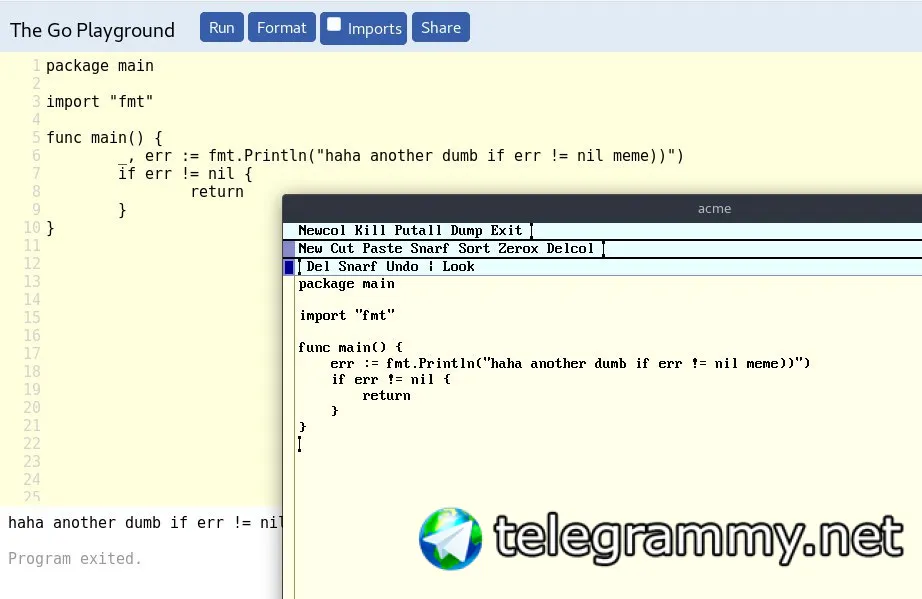Image resolution: width=922 pixels, height=599 pixels.
Task: Click "func main() {" in playground editor
Action: [x=105, y=138]
